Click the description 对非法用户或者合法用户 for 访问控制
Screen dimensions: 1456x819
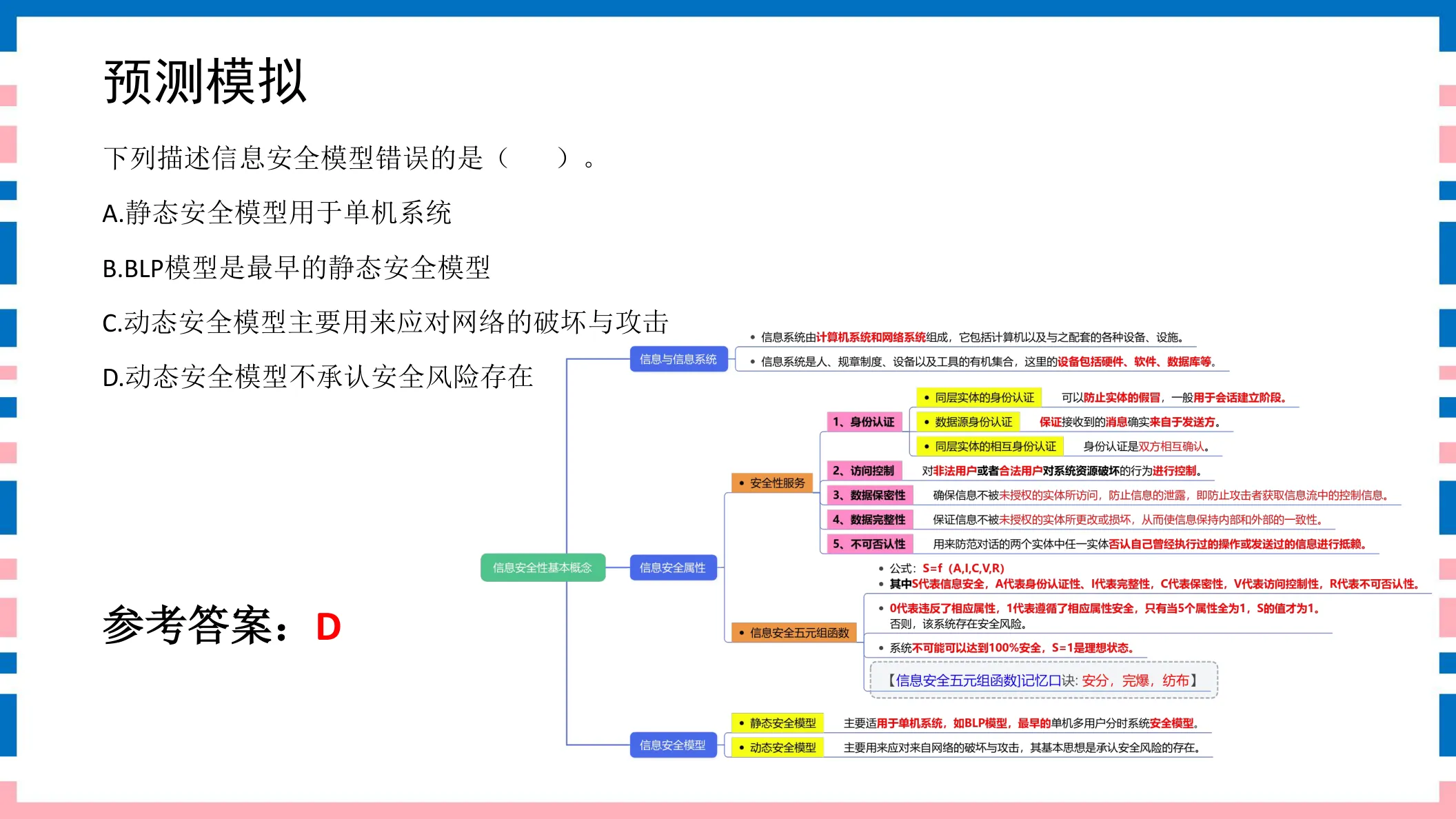tap(1062, 470)
